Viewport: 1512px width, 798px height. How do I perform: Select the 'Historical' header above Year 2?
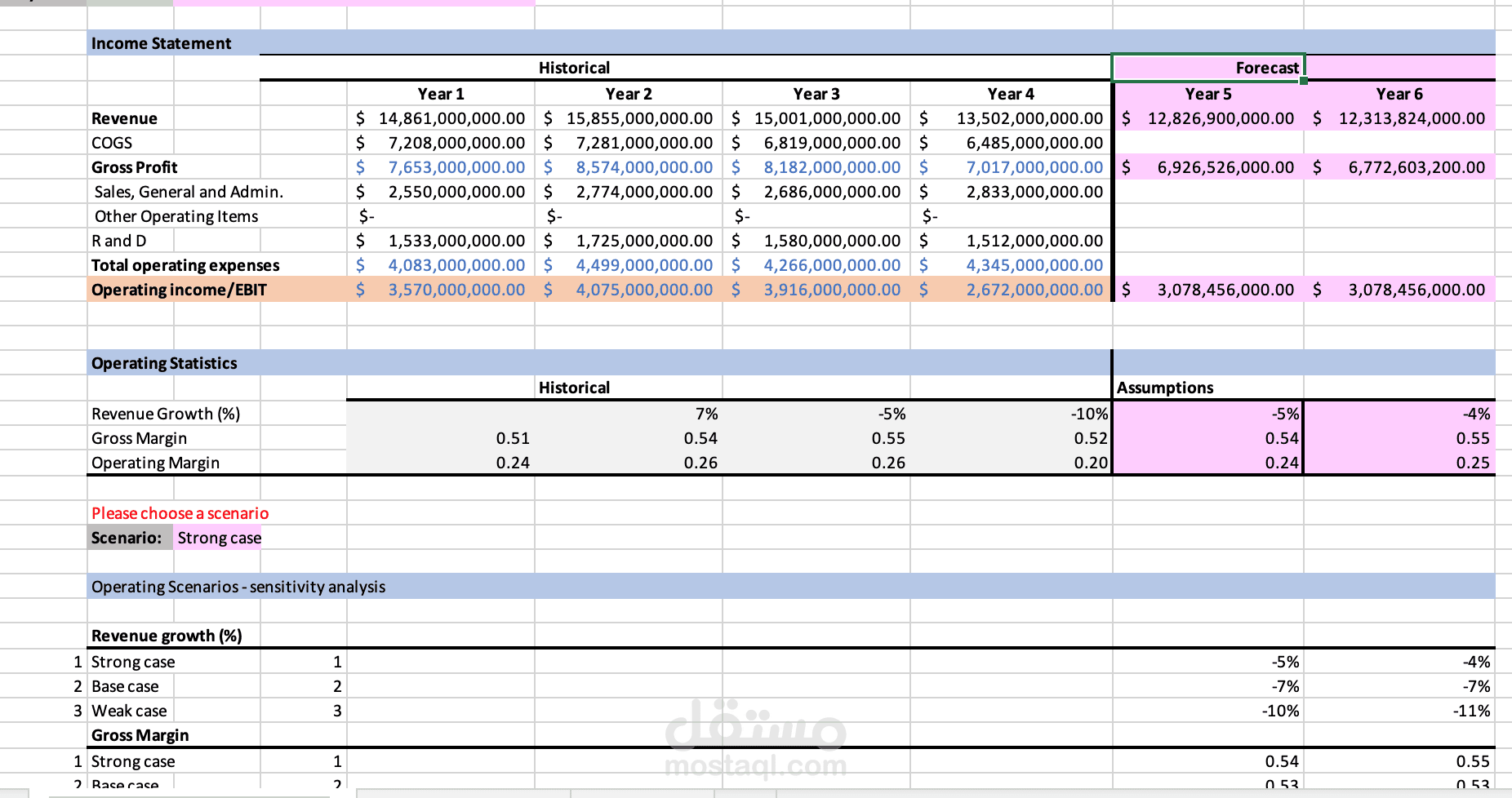coord(574,68)
